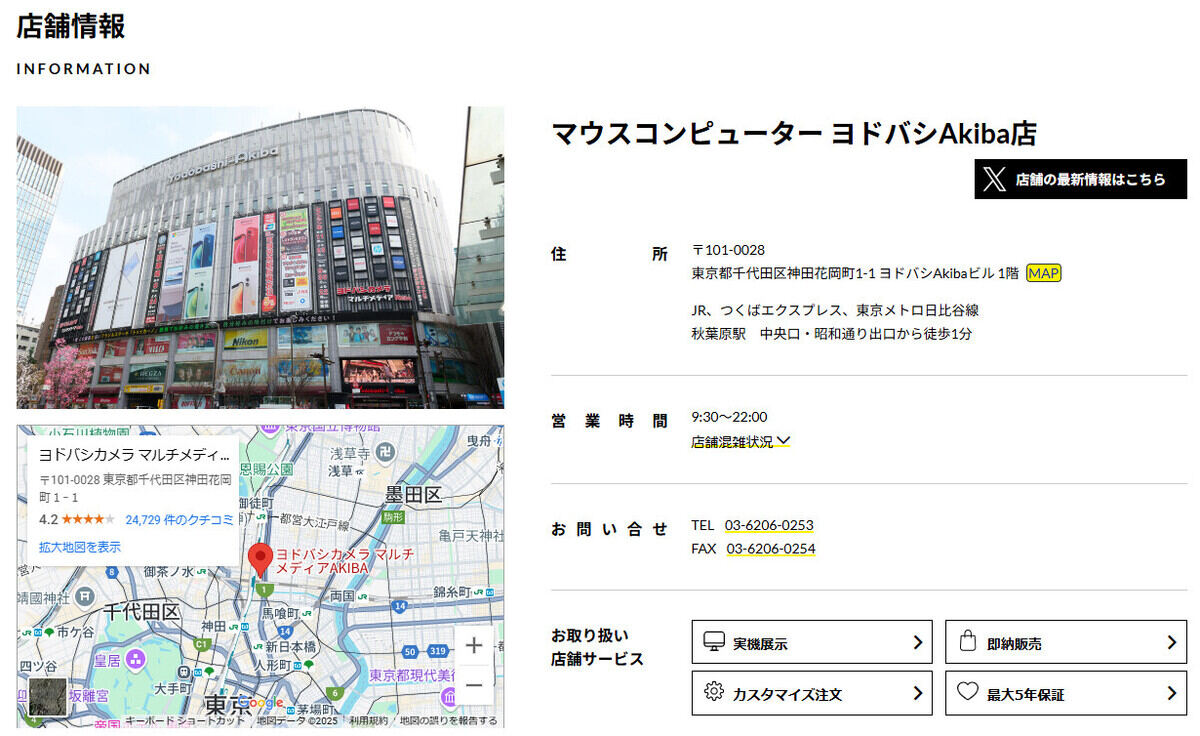
Task: Open the 最大5年保証 service button
Action: pos(1066,693)
